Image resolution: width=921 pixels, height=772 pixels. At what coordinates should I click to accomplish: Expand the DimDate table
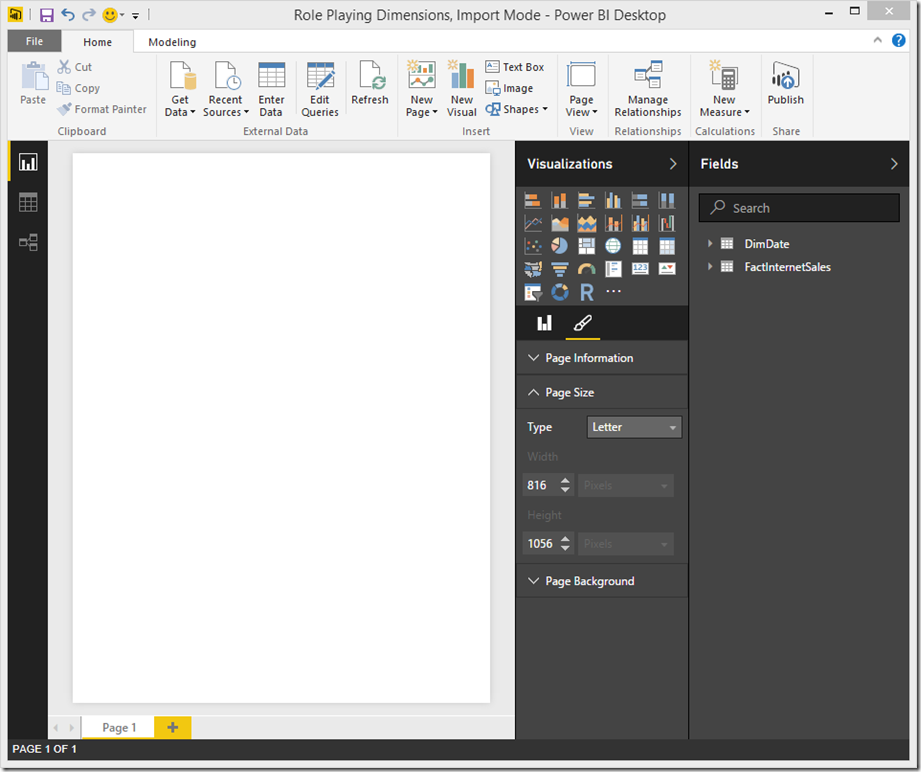click(710, 243)
